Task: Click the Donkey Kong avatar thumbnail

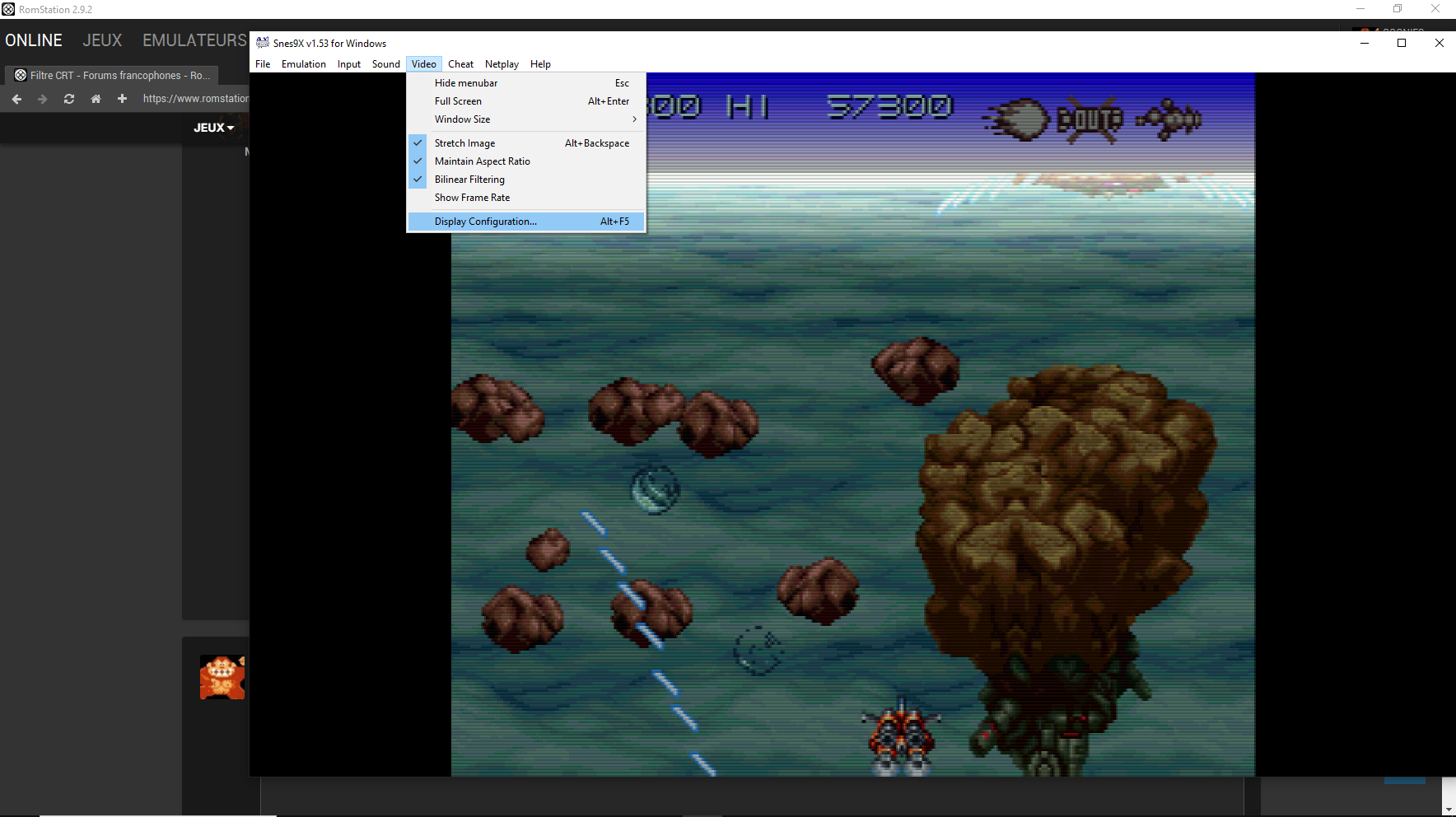Action: 222,677
